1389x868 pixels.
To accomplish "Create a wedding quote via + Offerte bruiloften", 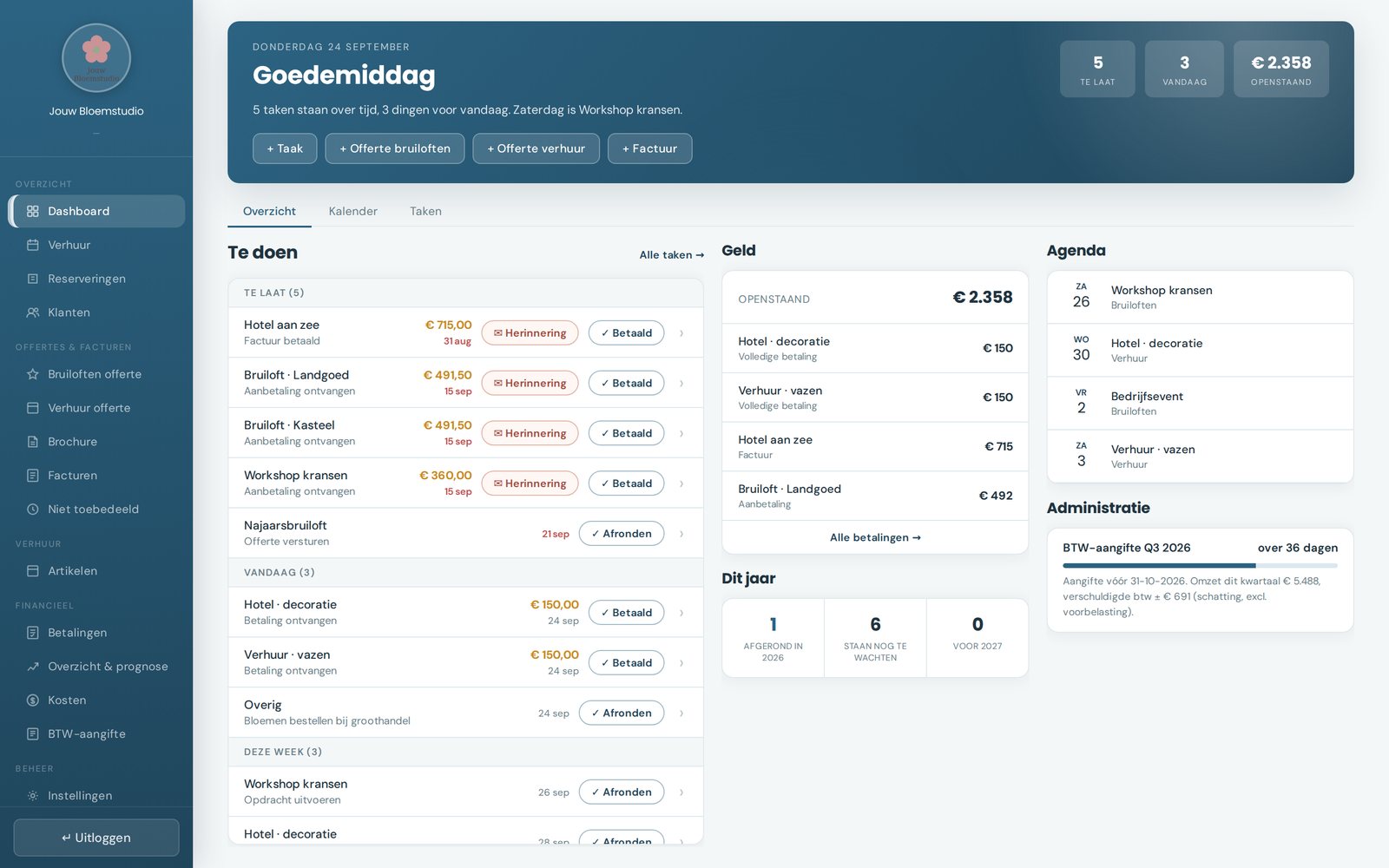I will tap(395, 148).
